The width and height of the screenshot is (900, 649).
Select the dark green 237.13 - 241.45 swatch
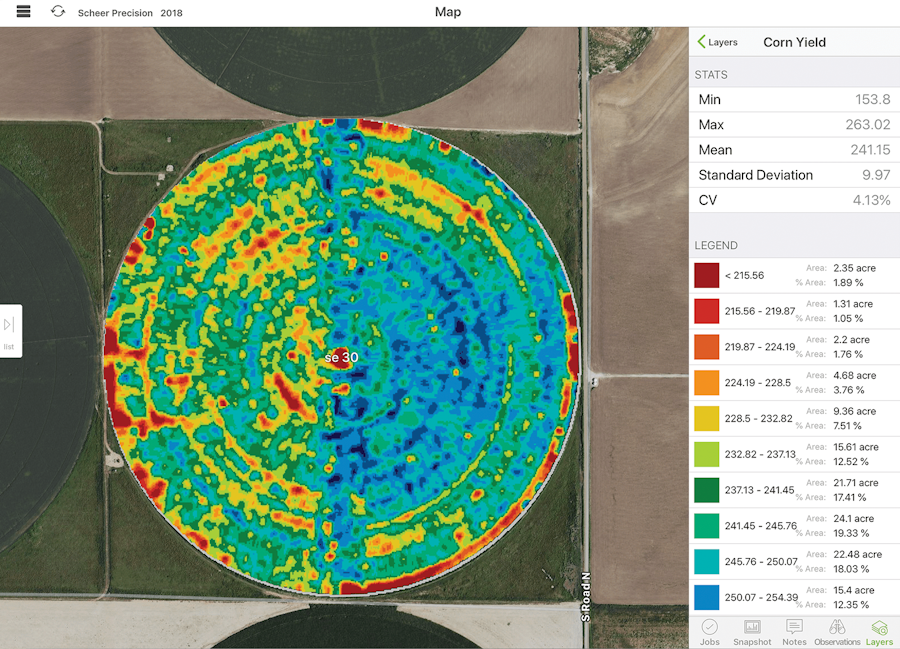(706, 490)
